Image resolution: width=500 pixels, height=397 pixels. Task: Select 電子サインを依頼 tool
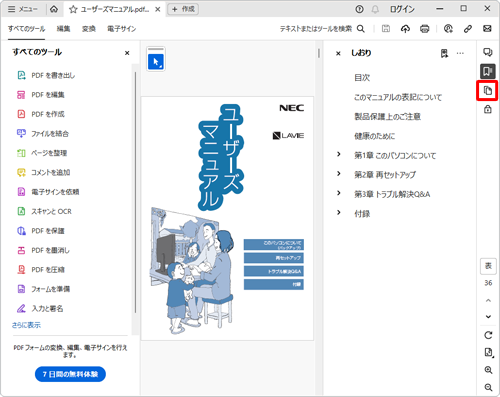pyautogui.click(x=48, y=192)
